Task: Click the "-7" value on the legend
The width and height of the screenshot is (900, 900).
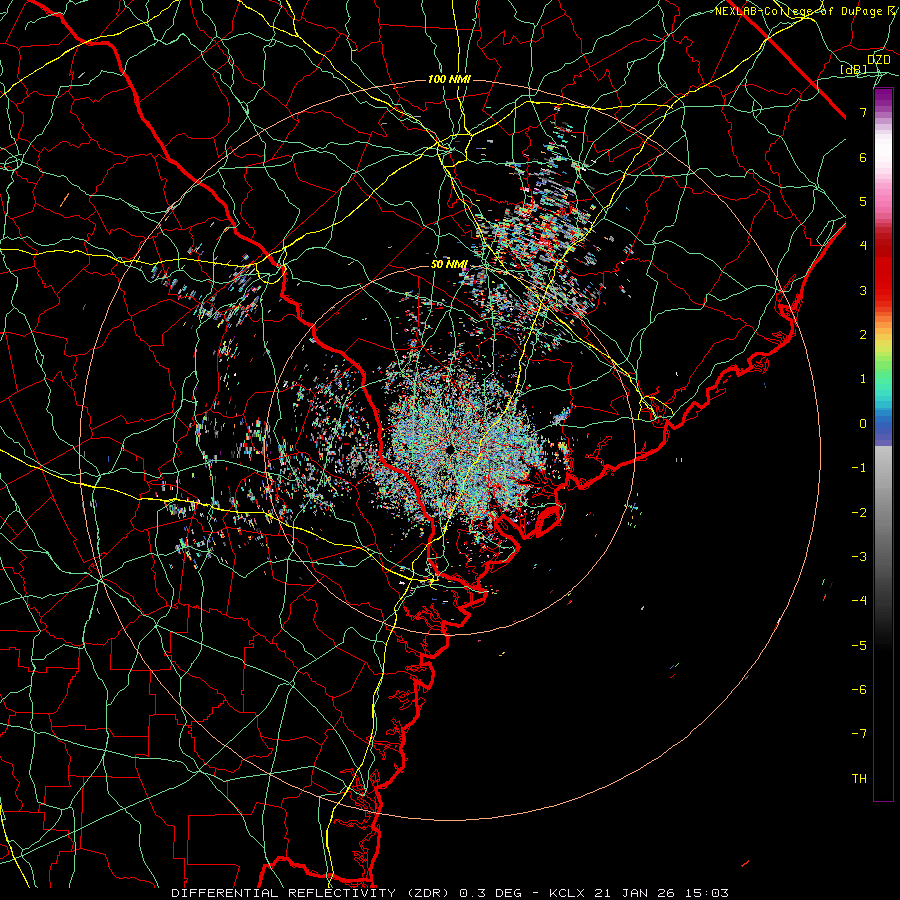Action: [859, 734]
